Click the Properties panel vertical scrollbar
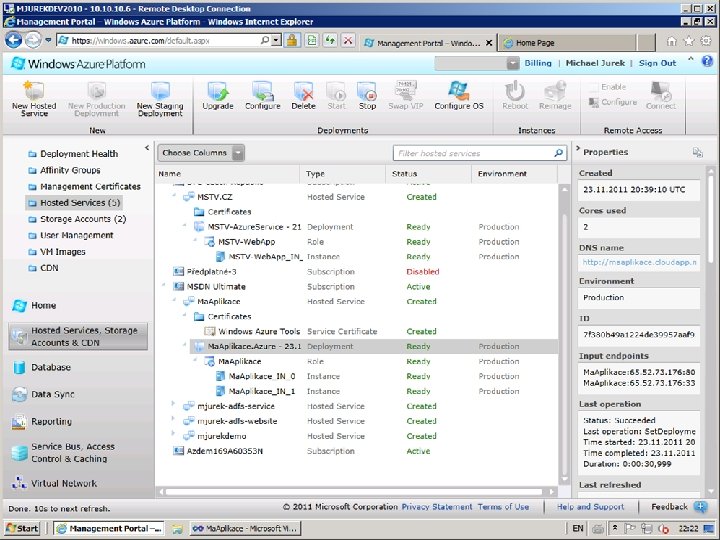The width and height of the screenshot is (720, 540). (710, 216)
